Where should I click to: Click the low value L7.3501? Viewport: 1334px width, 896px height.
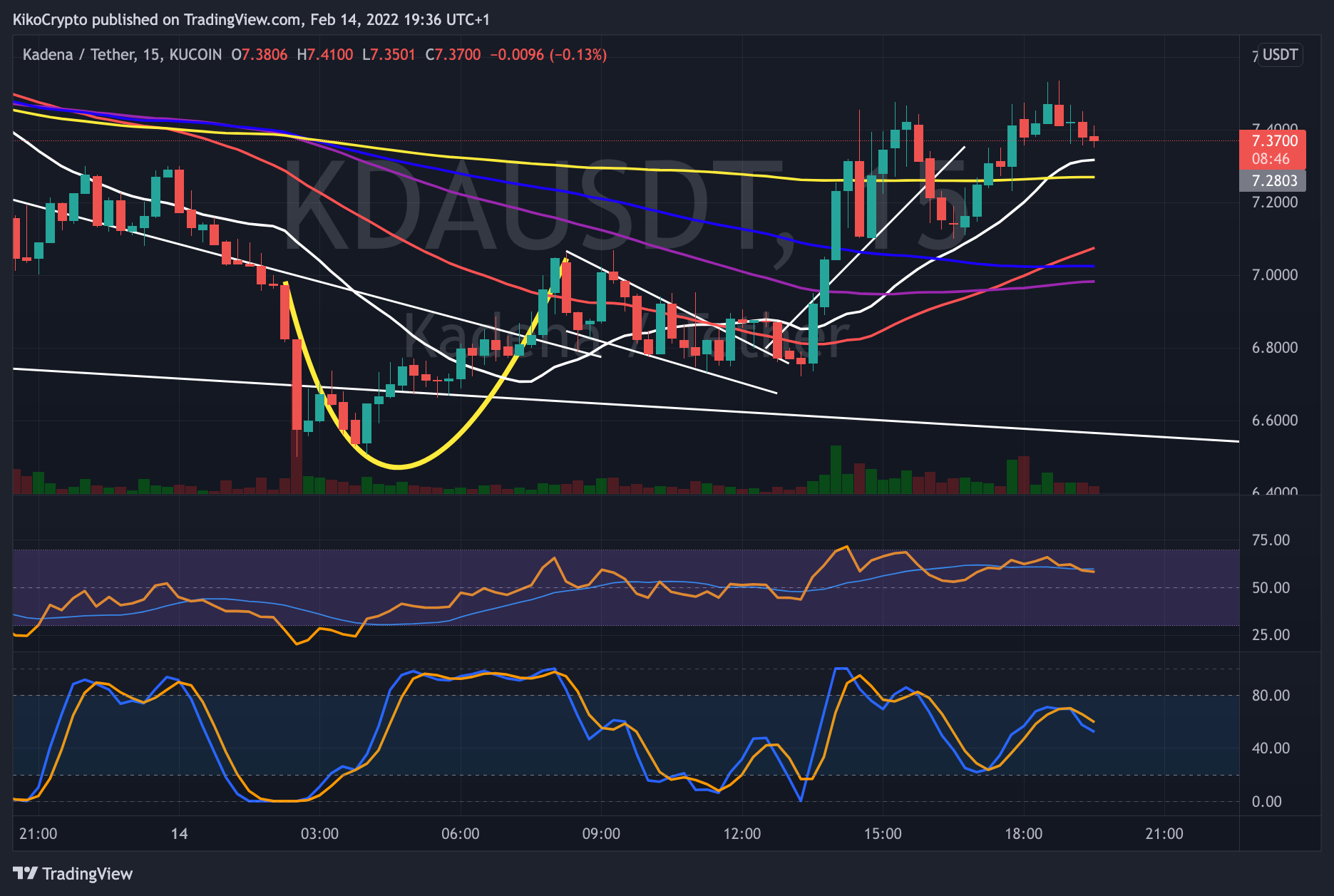389,55
